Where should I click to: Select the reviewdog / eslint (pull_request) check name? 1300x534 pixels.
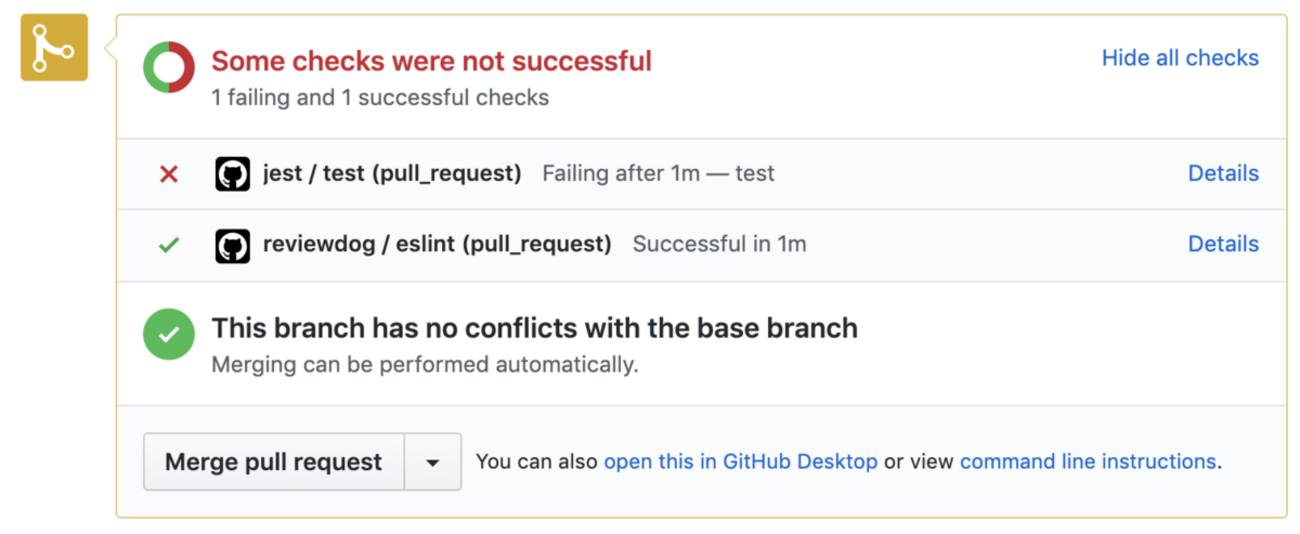pos(437,245)
